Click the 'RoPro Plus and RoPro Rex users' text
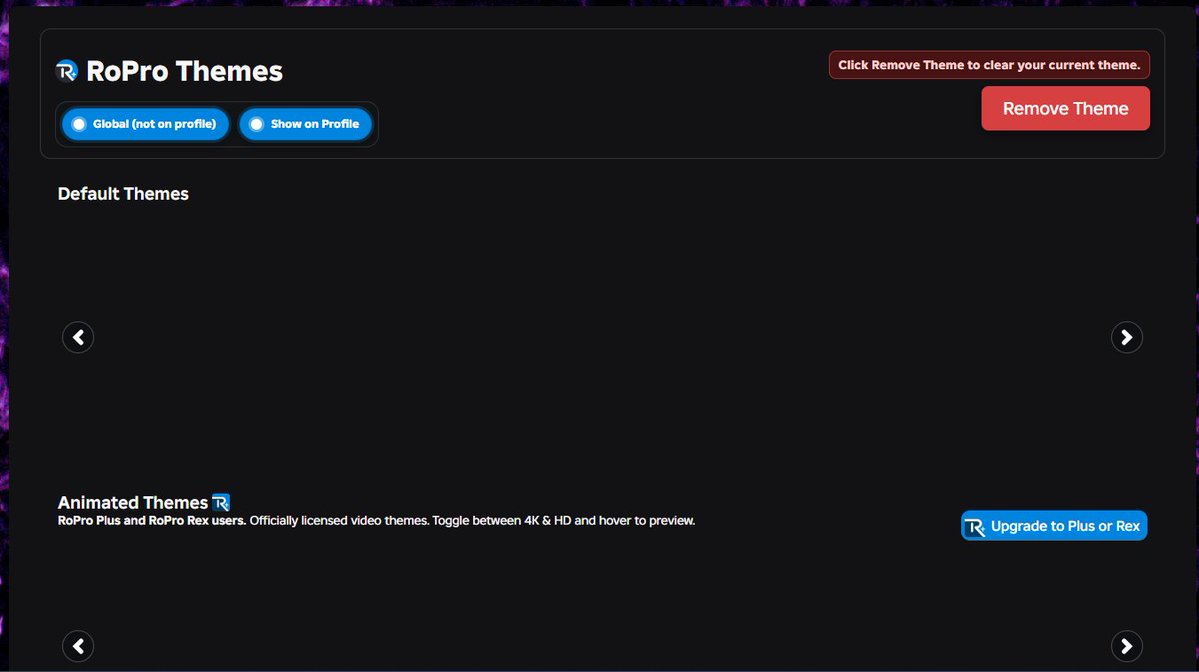 [151, 521]
